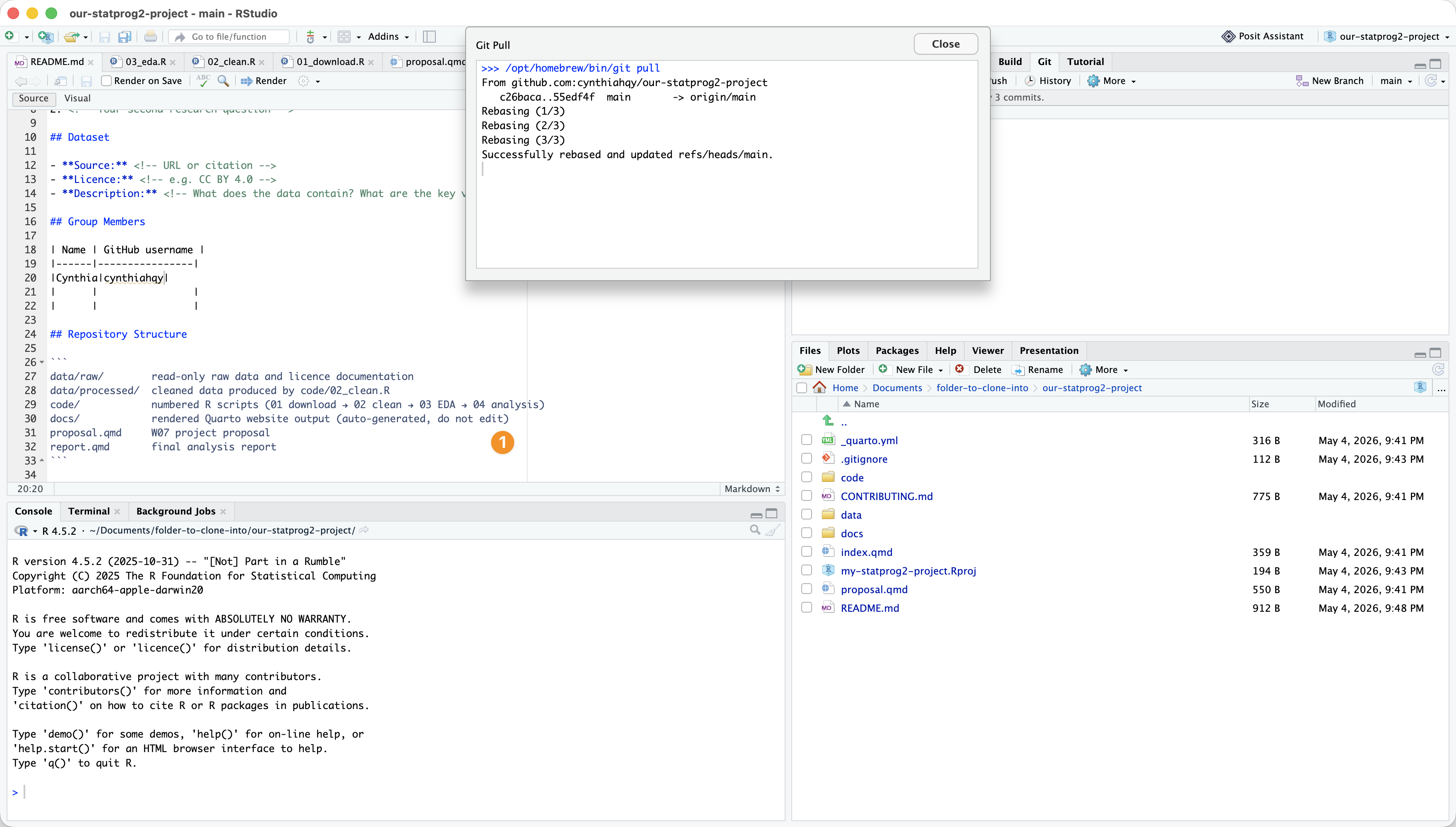Screen dimensions: 1456x827
Task: Switch to the Terminal tab
Action: point(89,511)
